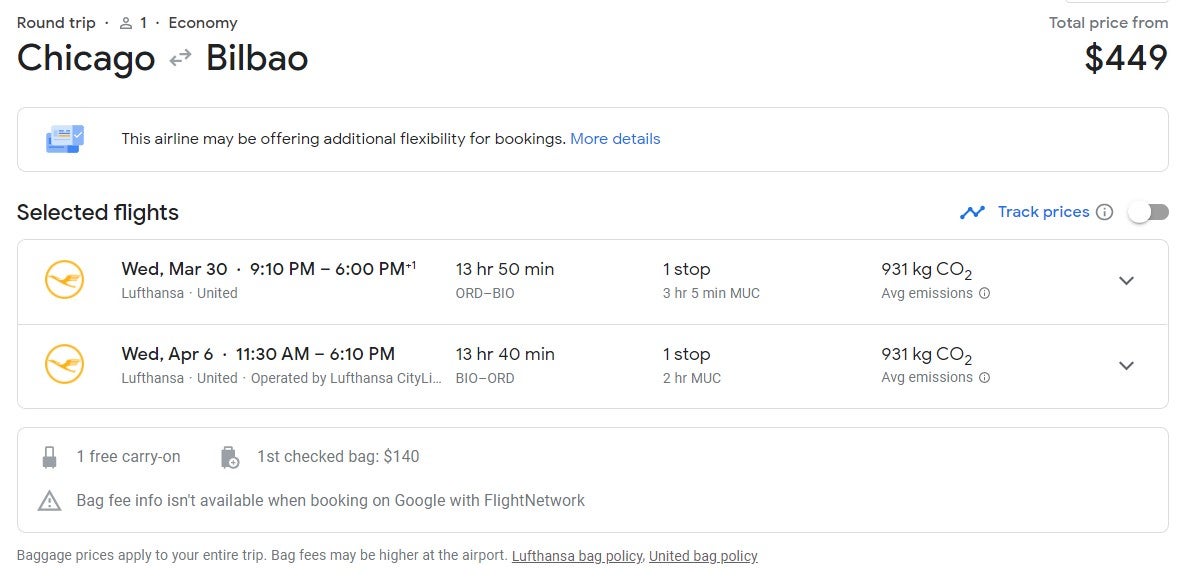
Task: Expand the Wed, Apr 6 flight details
Action: [x=1127, y=365]
